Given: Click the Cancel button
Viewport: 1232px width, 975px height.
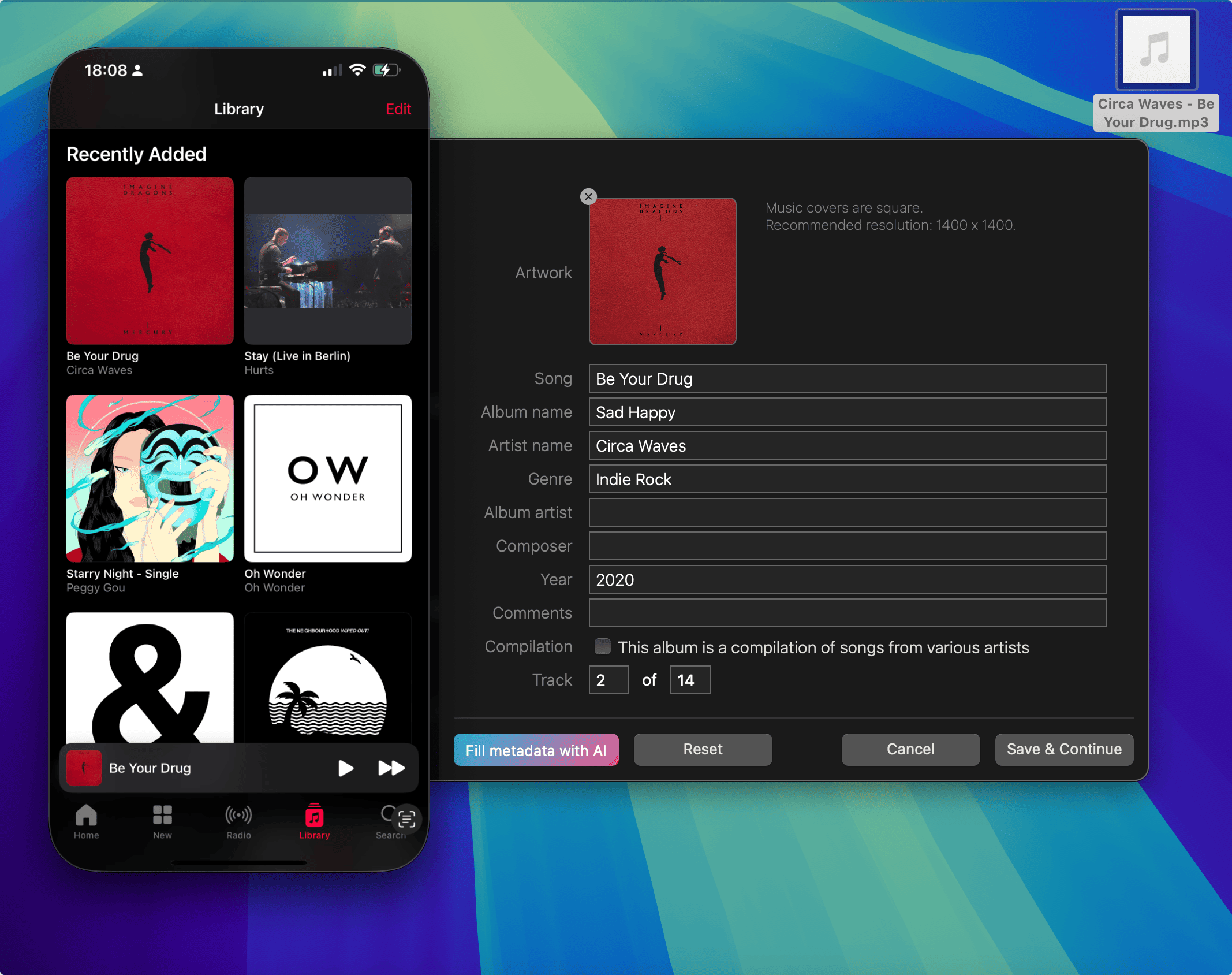Looking at the screenshot, I should click(910, 750).
